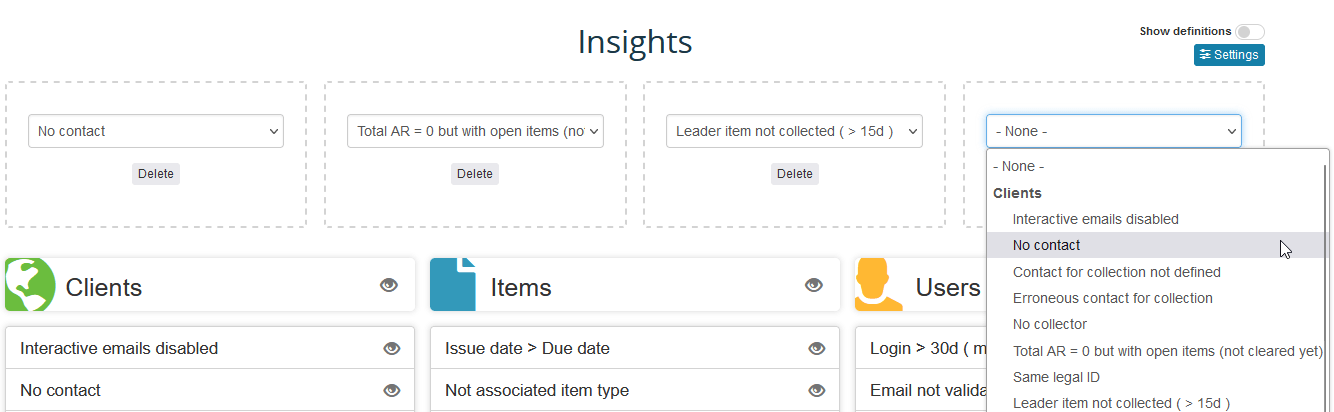Viewport: 1334px width, 412px height.
Task: Open the first widget's No contact dropdown
Action: click(x=156, y=131)
